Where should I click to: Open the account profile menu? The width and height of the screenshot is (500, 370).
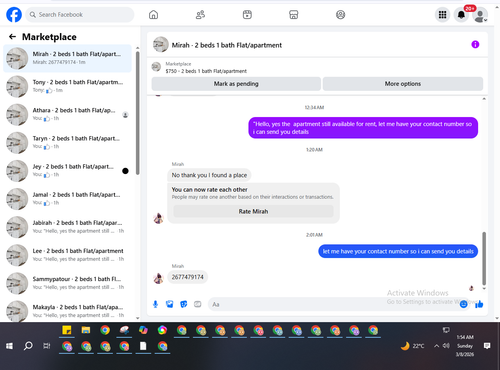click(480, 15)
